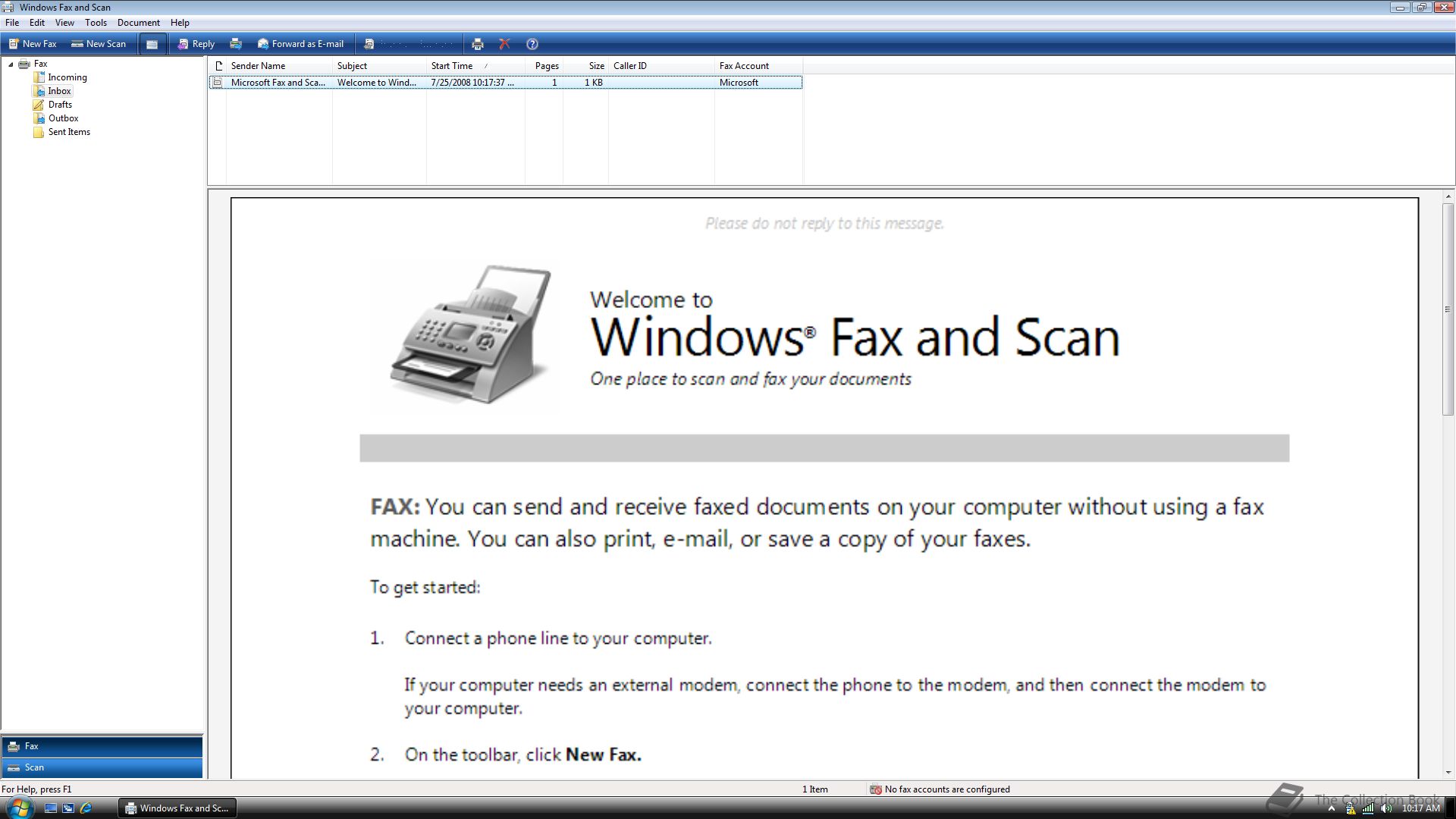Viewport: 1456px width, 819px height.
Task: Launch Internet Explorer from quick launch
Action: [x=86, y=808]
